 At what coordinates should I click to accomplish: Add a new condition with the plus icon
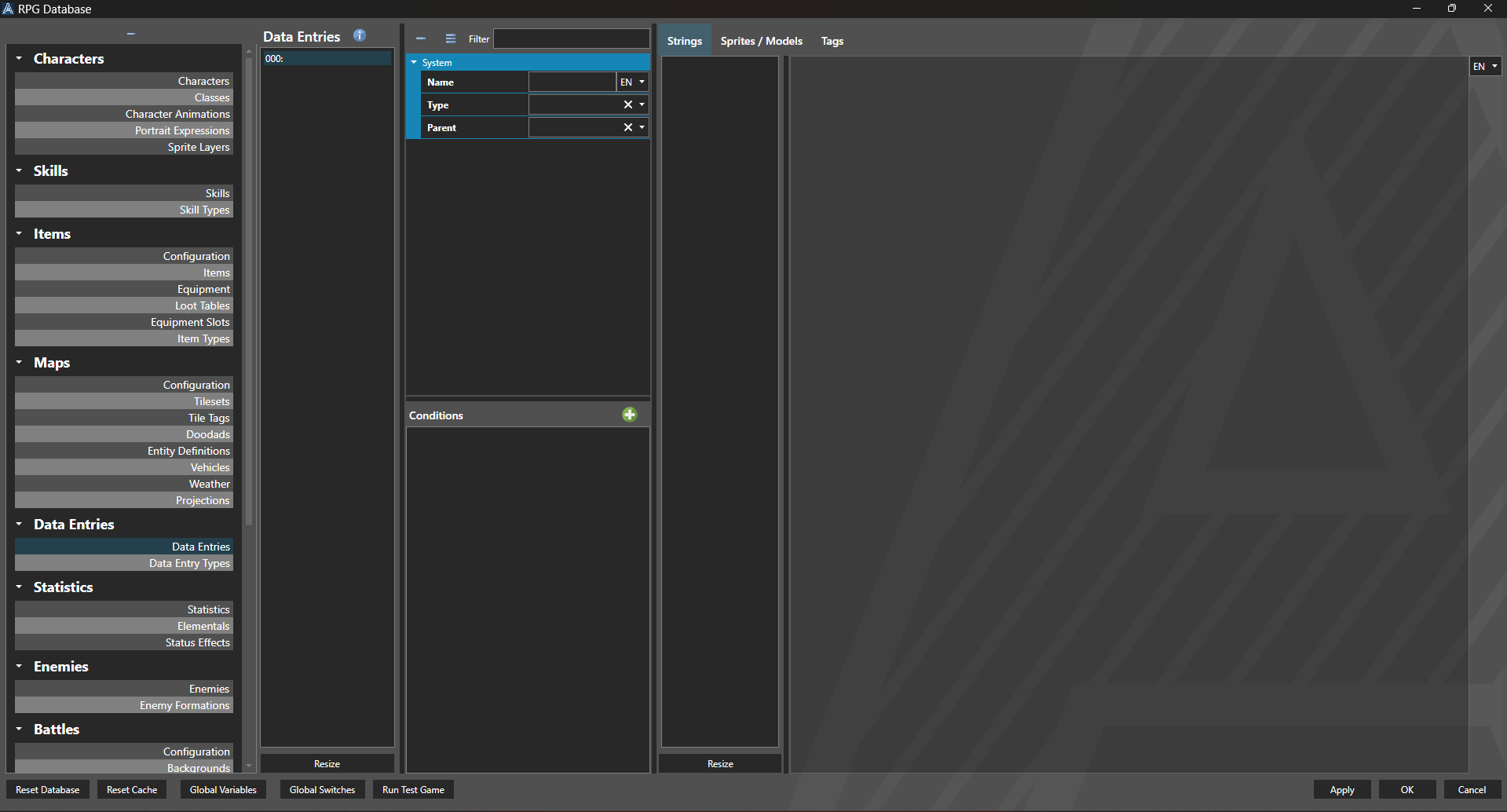pyautogui.click(x=629, y=414)
